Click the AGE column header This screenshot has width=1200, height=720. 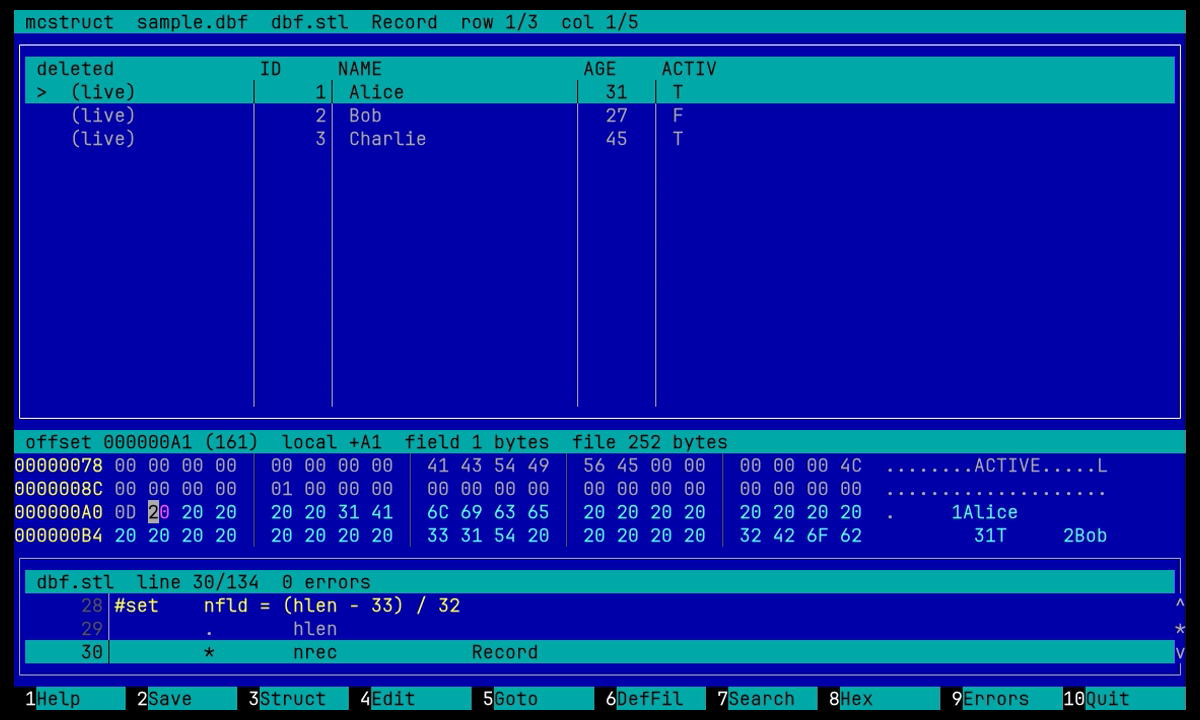pos(600,69)
